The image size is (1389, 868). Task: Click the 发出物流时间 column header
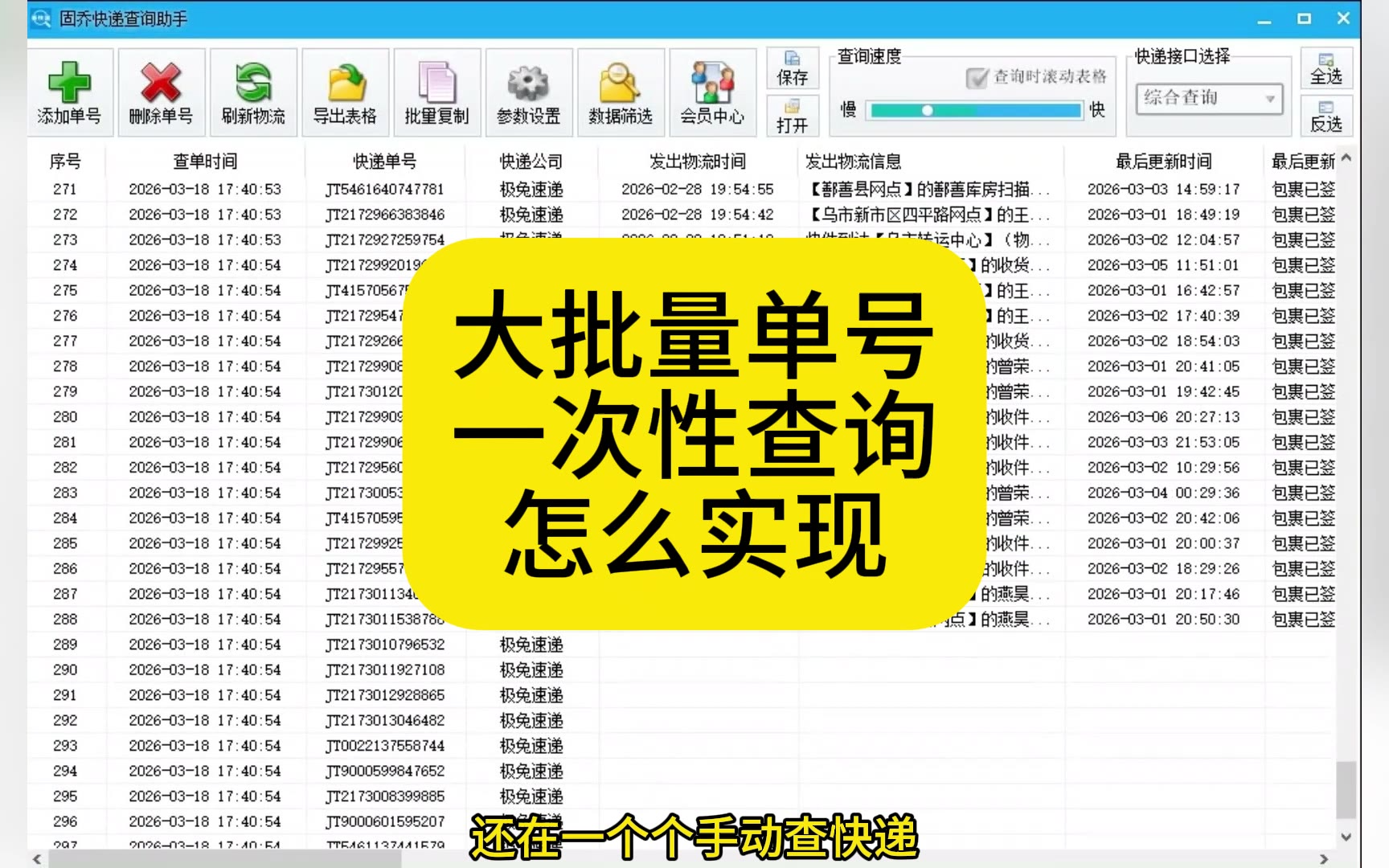pyautogui.click(x=698, y=162)
